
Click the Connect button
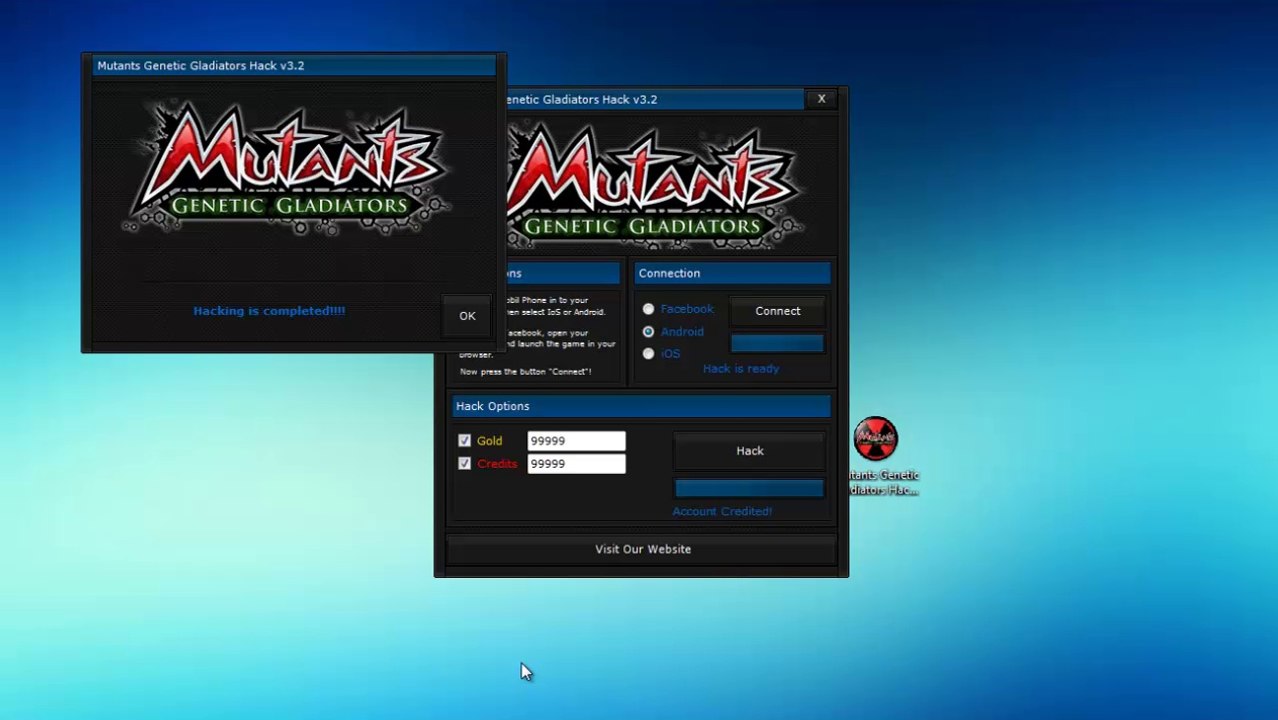[778, 311]
